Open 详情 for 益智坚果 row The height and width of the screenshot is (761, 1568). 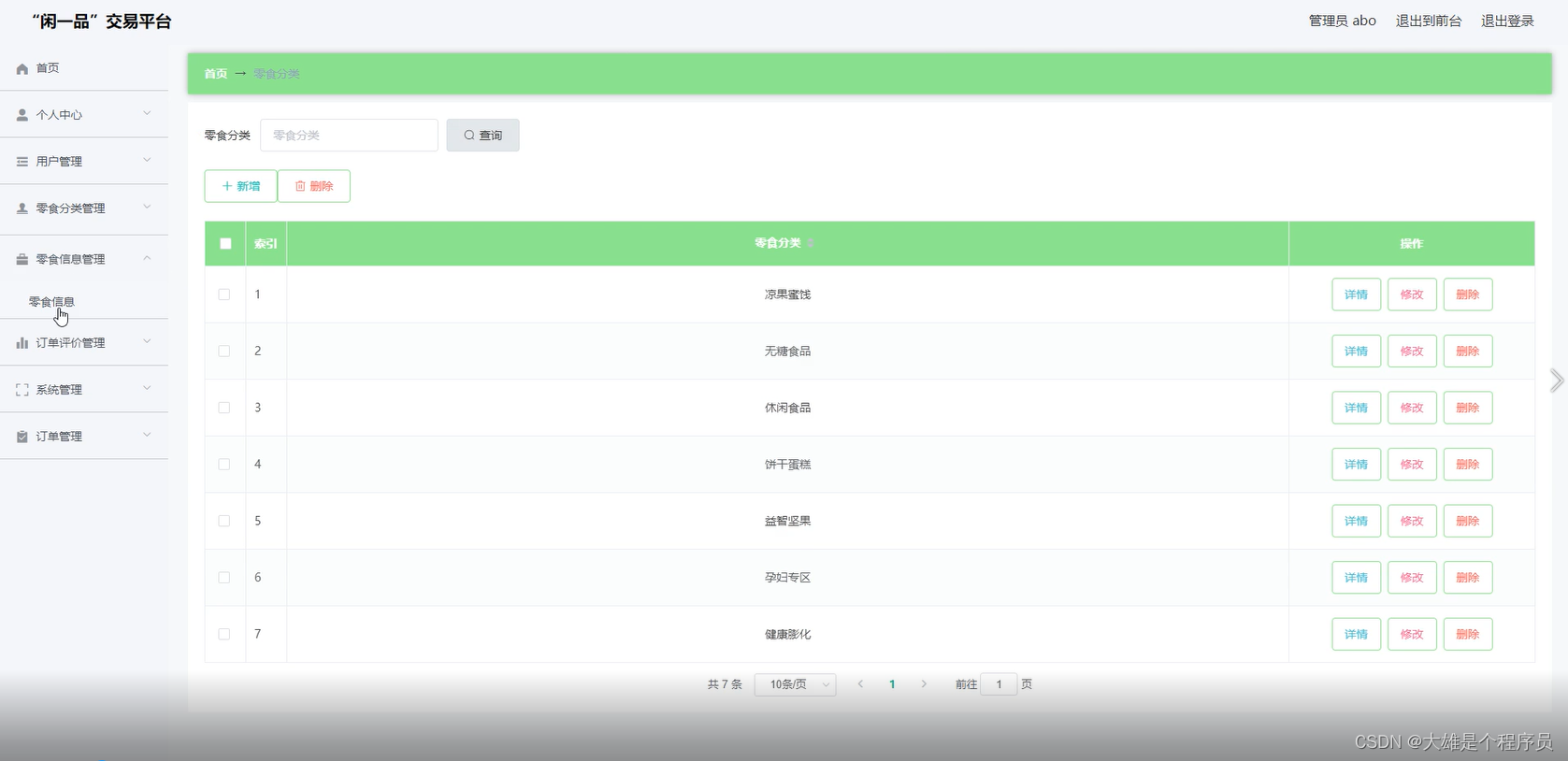click(1356, 521)
